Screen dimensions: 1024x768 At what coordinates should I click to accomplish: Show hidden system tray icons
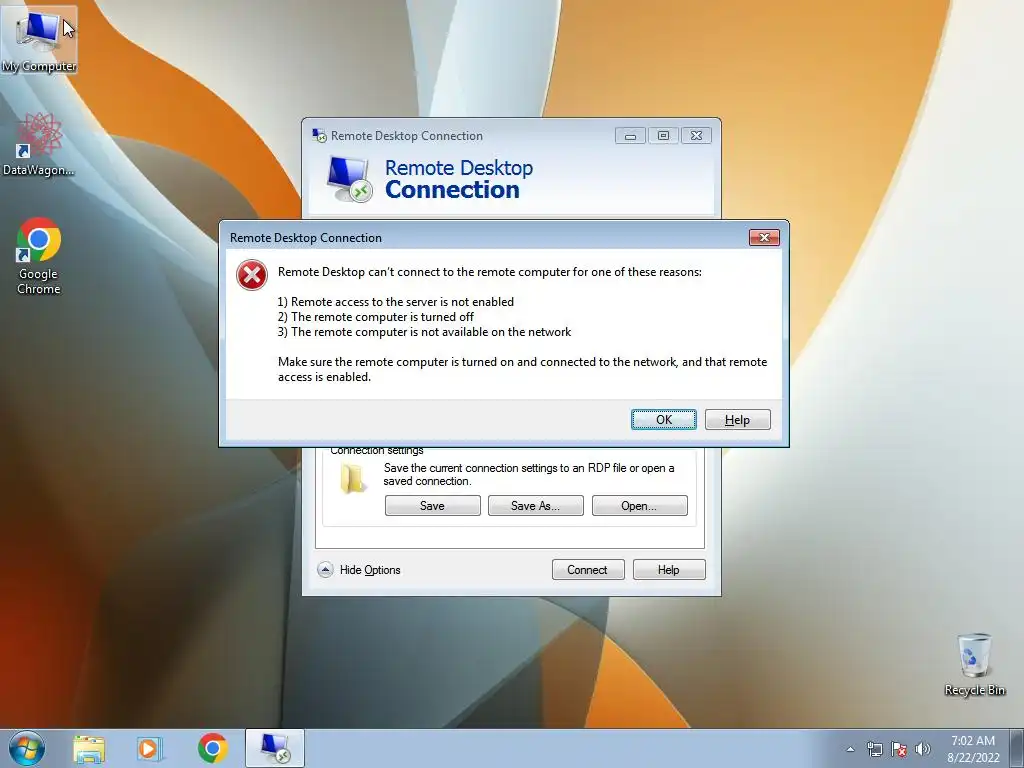click(x=850, y=749)
